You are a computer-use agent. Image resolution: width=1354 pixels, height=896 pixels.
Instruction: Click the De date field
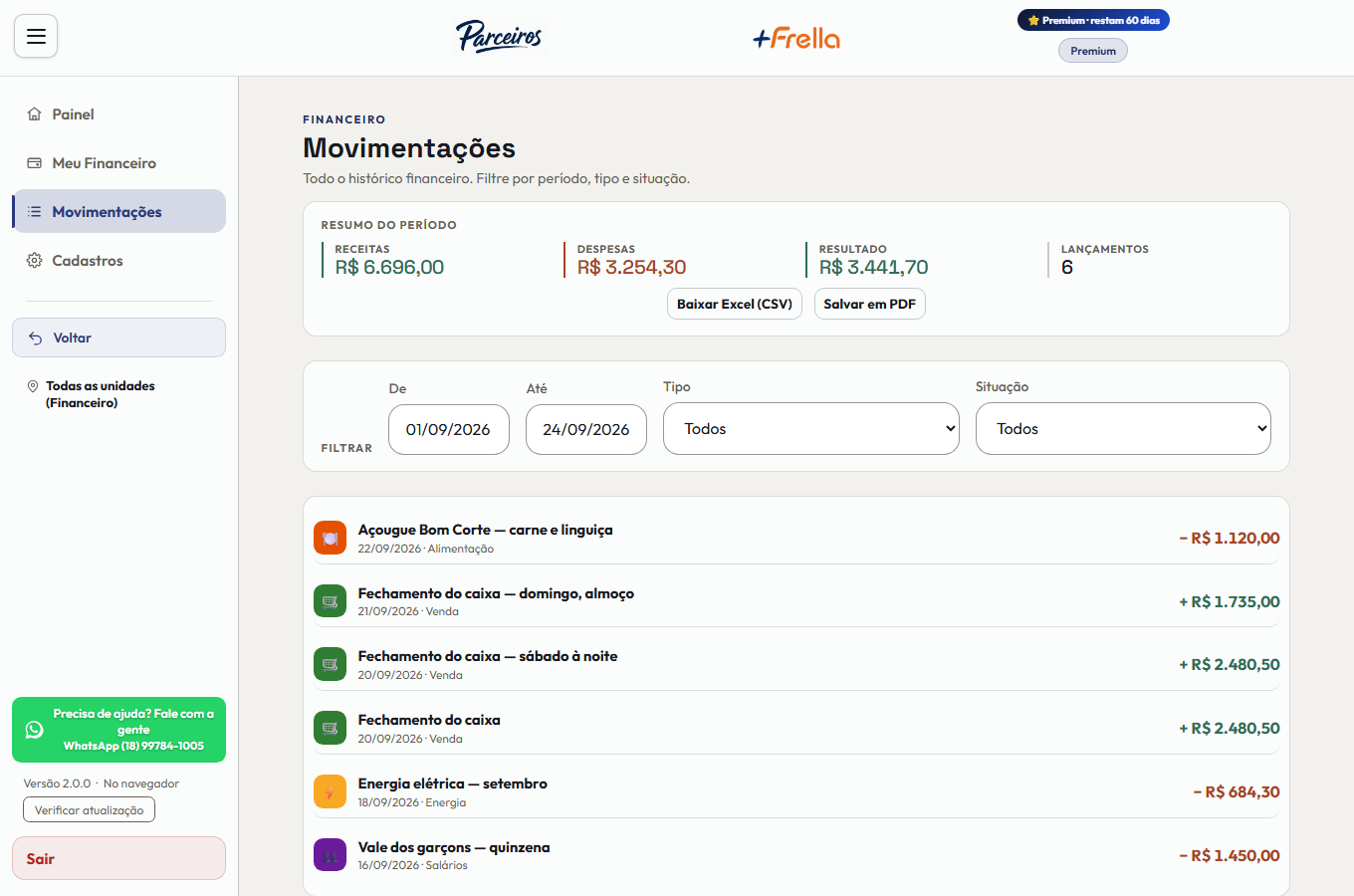point(449,430)
